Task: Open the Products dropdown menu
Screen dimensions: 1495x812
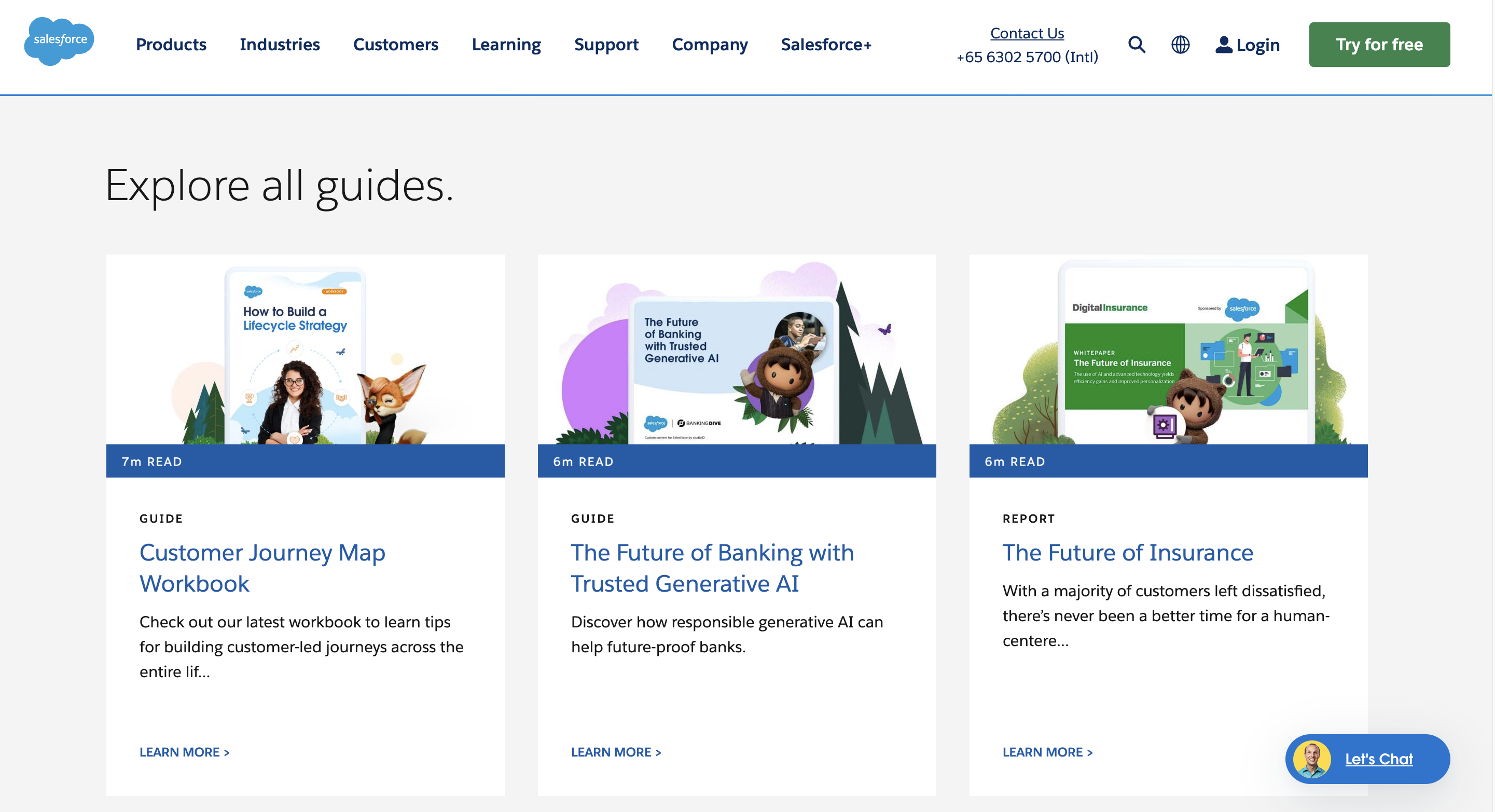Action: pyautogui.click(x=171, y=45)
